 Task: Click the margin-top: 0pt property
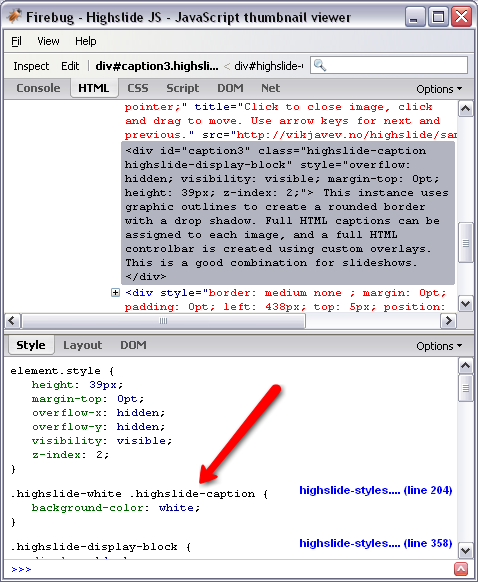(x=88, y=399)
